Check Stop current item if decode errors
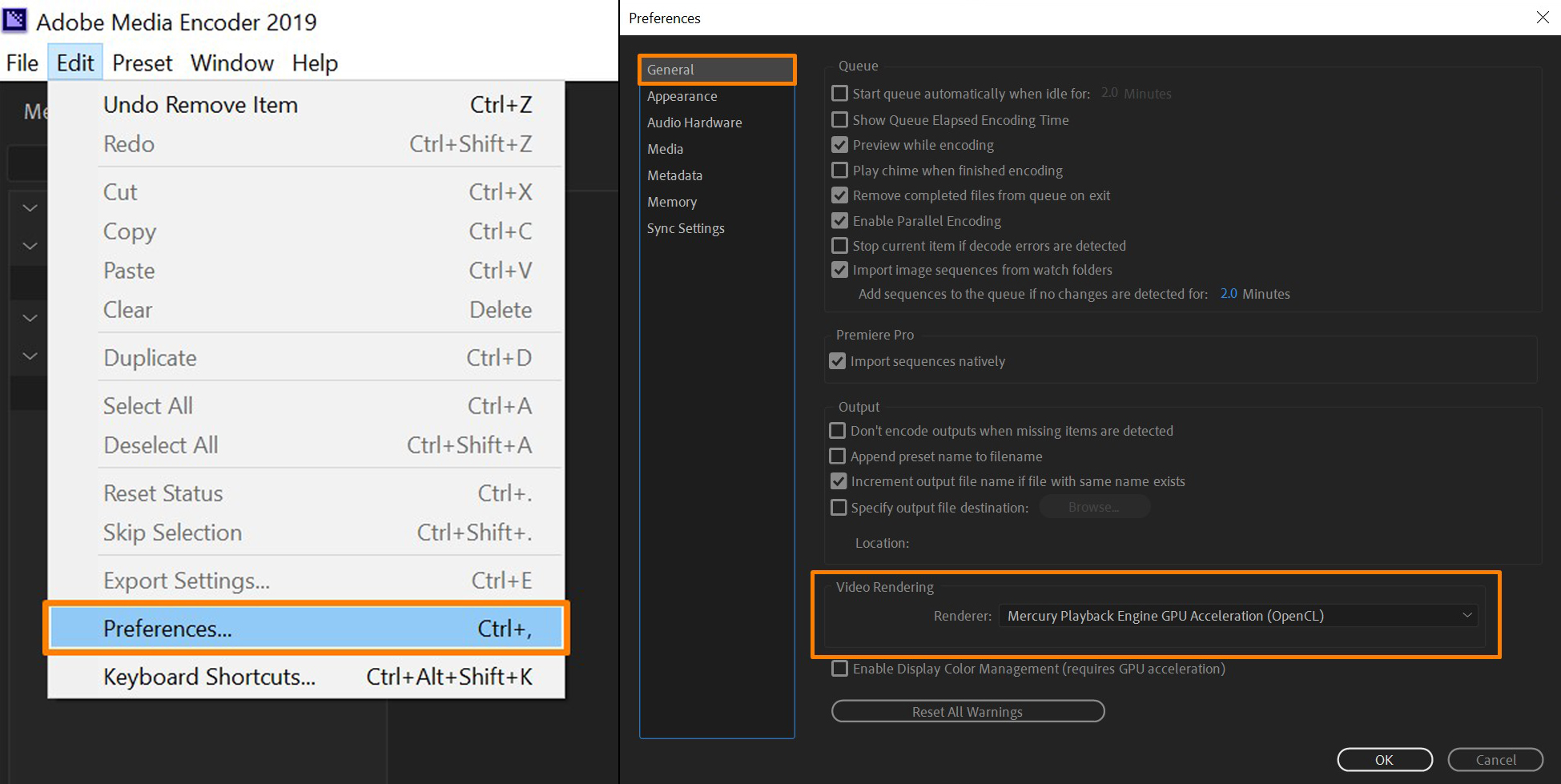The width and height of the screenshot is (1561, 784). point(839,246)
